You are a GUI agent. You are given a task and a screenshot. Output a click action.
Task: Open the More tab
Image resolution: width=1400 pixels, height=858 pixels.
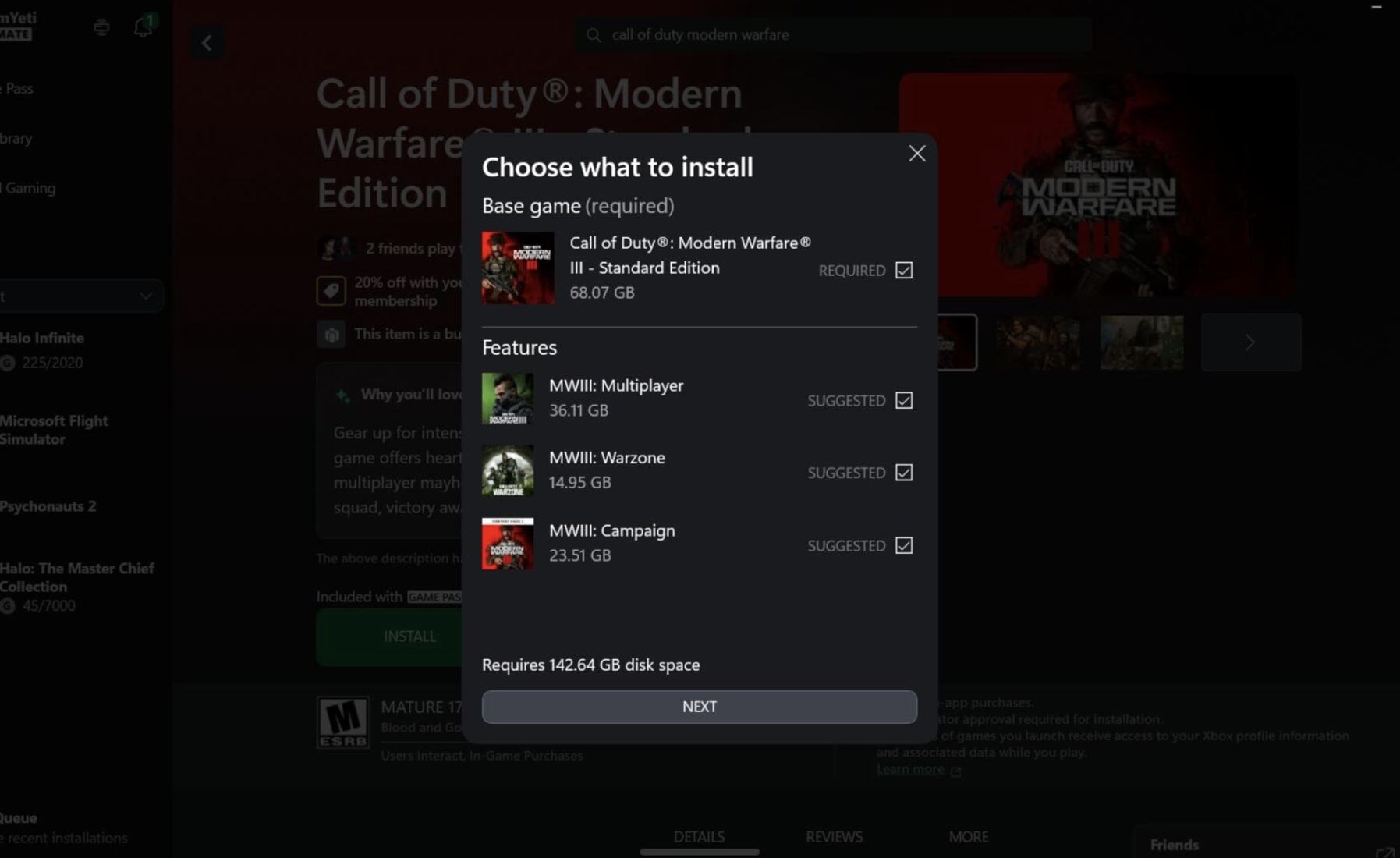click(968, 836)
